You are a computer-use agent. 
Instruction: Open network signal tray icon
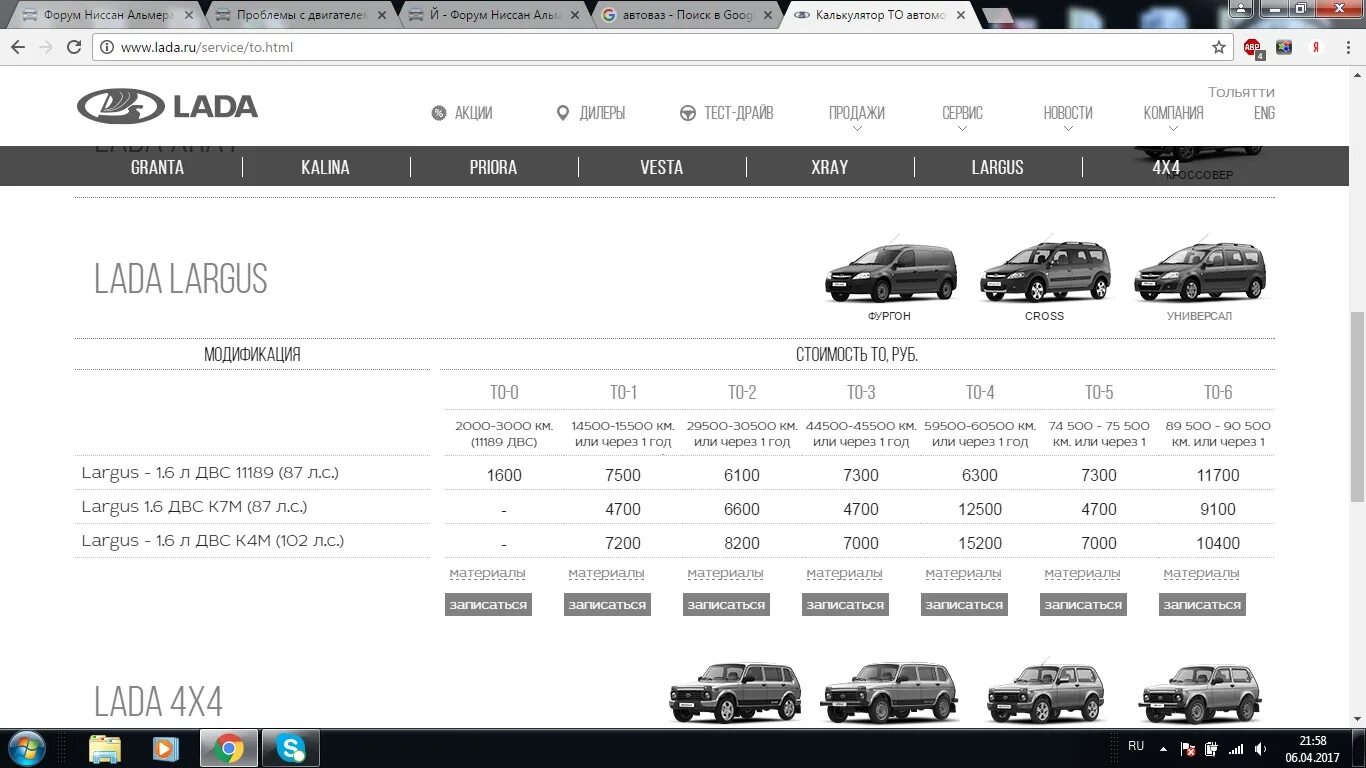click(x=1236, y=748)
